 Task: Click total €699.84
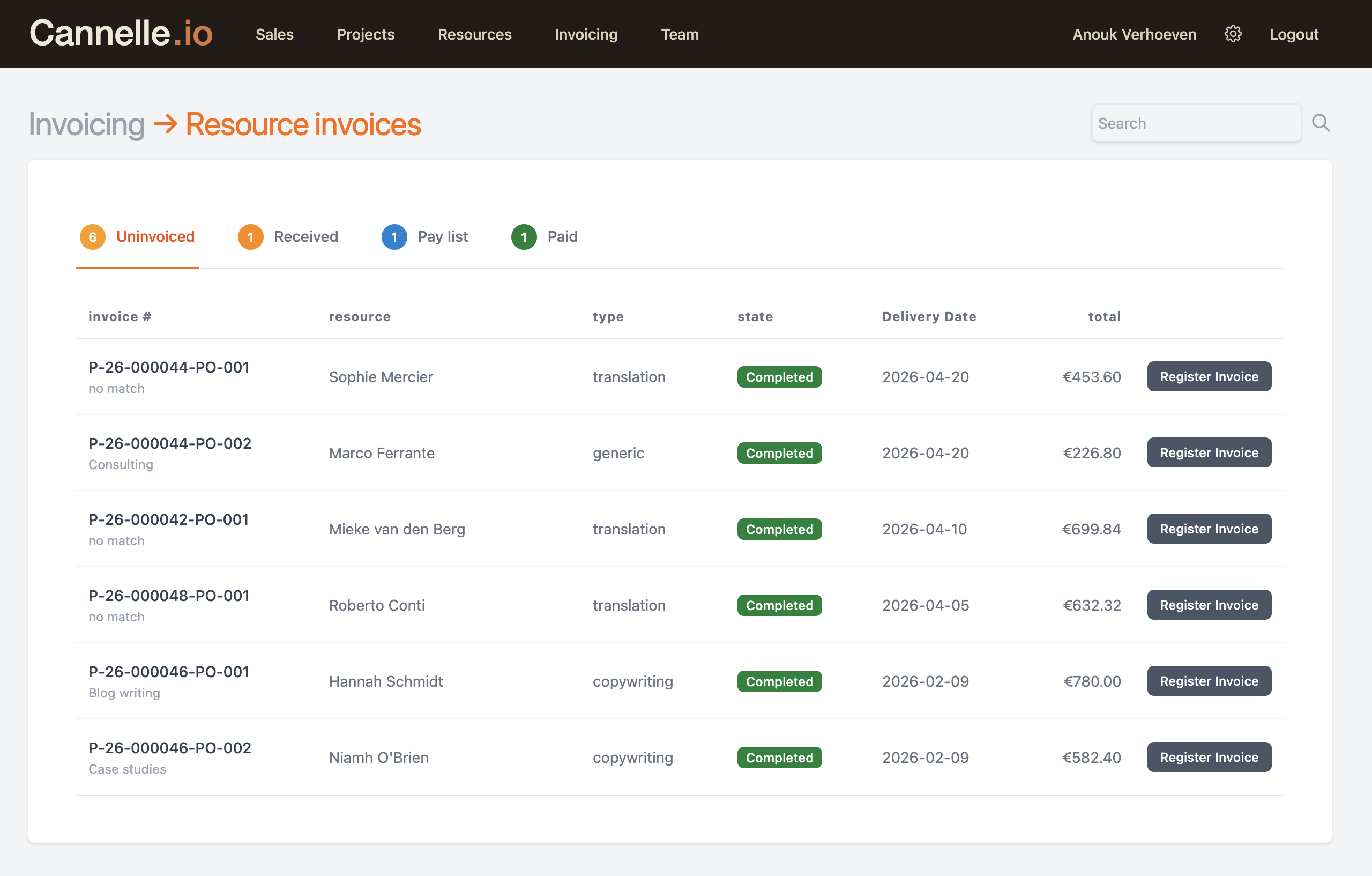[x=1091, y=530]
